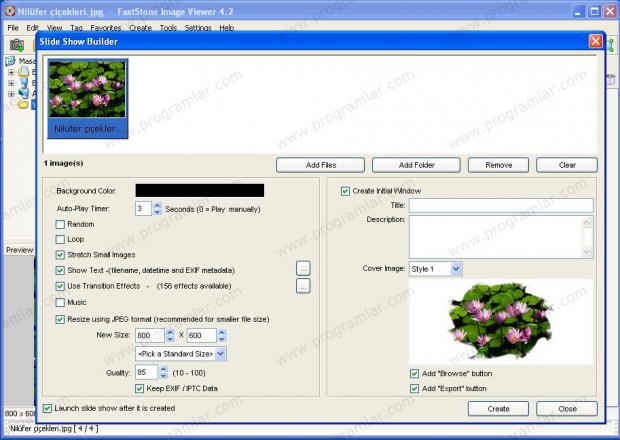Screen dimensions: 620x440
Task: Toggle Launch slide show after created
Action: click(x=47, y=408)
